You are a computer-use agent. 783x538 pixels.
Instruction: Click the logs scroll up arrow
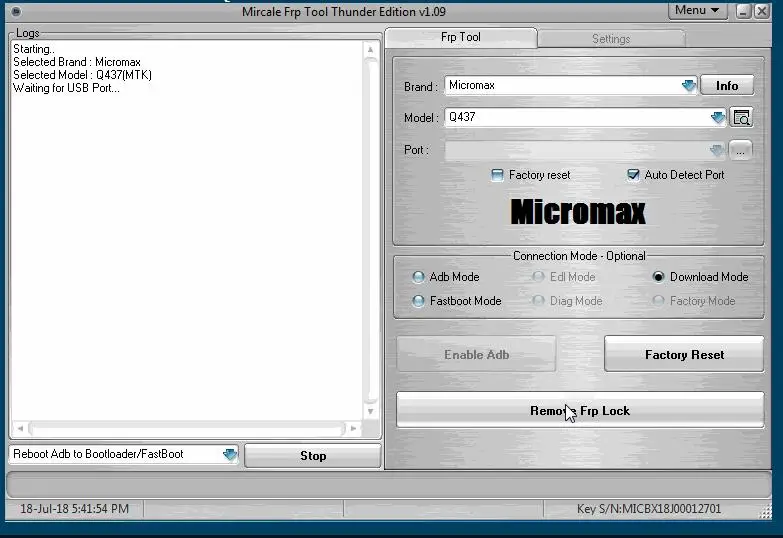click(x=370, y=49)
